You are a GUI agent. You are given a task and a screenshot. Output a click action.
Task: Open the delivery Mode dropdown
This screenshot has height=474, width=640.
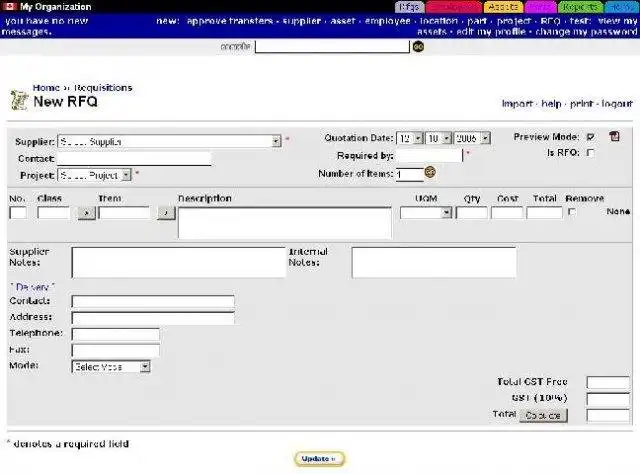111,367
